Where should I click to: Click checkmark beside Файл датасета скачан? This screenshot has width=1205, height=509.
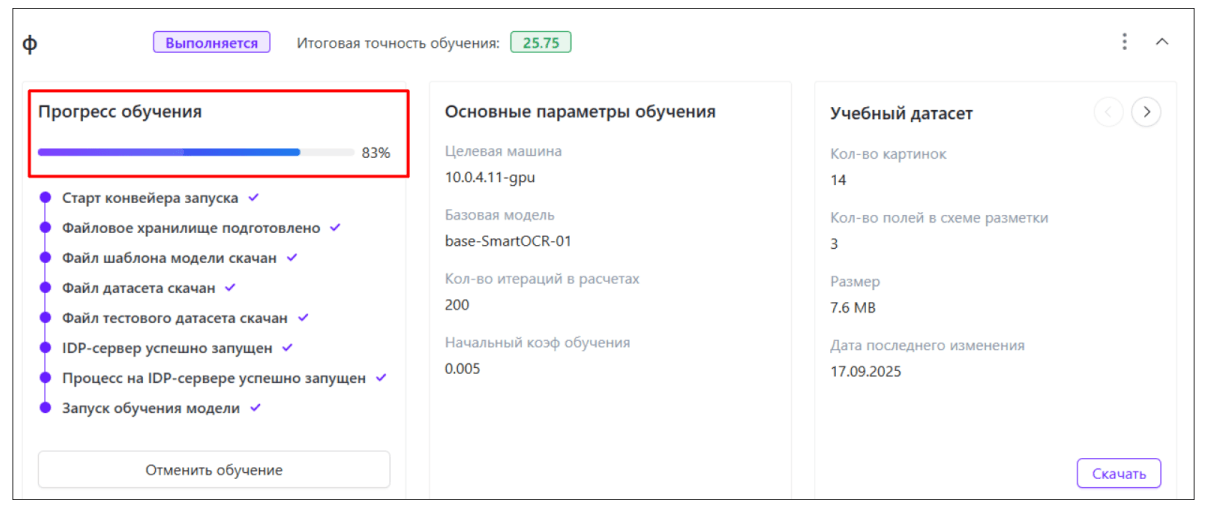[x=230, y=288]
